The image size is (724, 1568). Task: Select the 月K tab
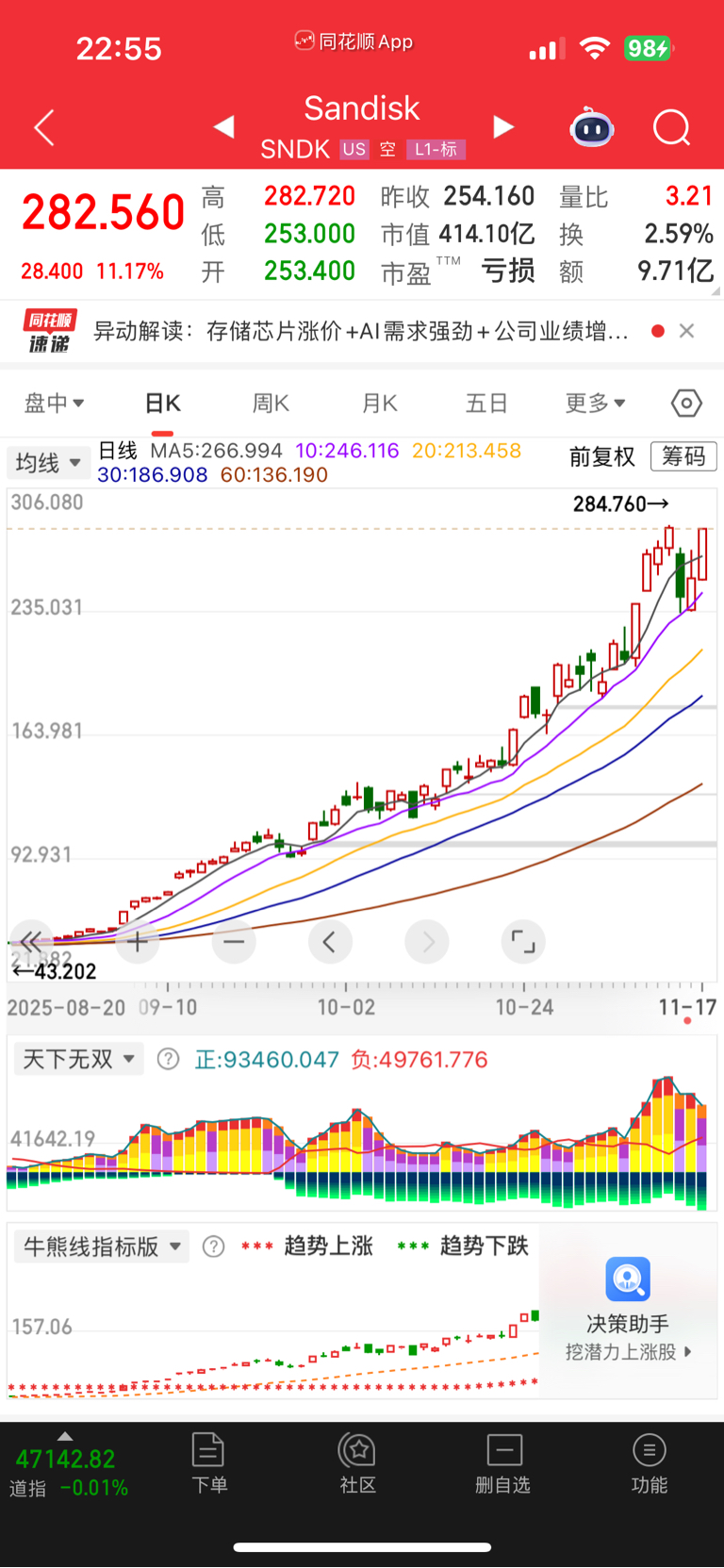(x=379, y=404)
